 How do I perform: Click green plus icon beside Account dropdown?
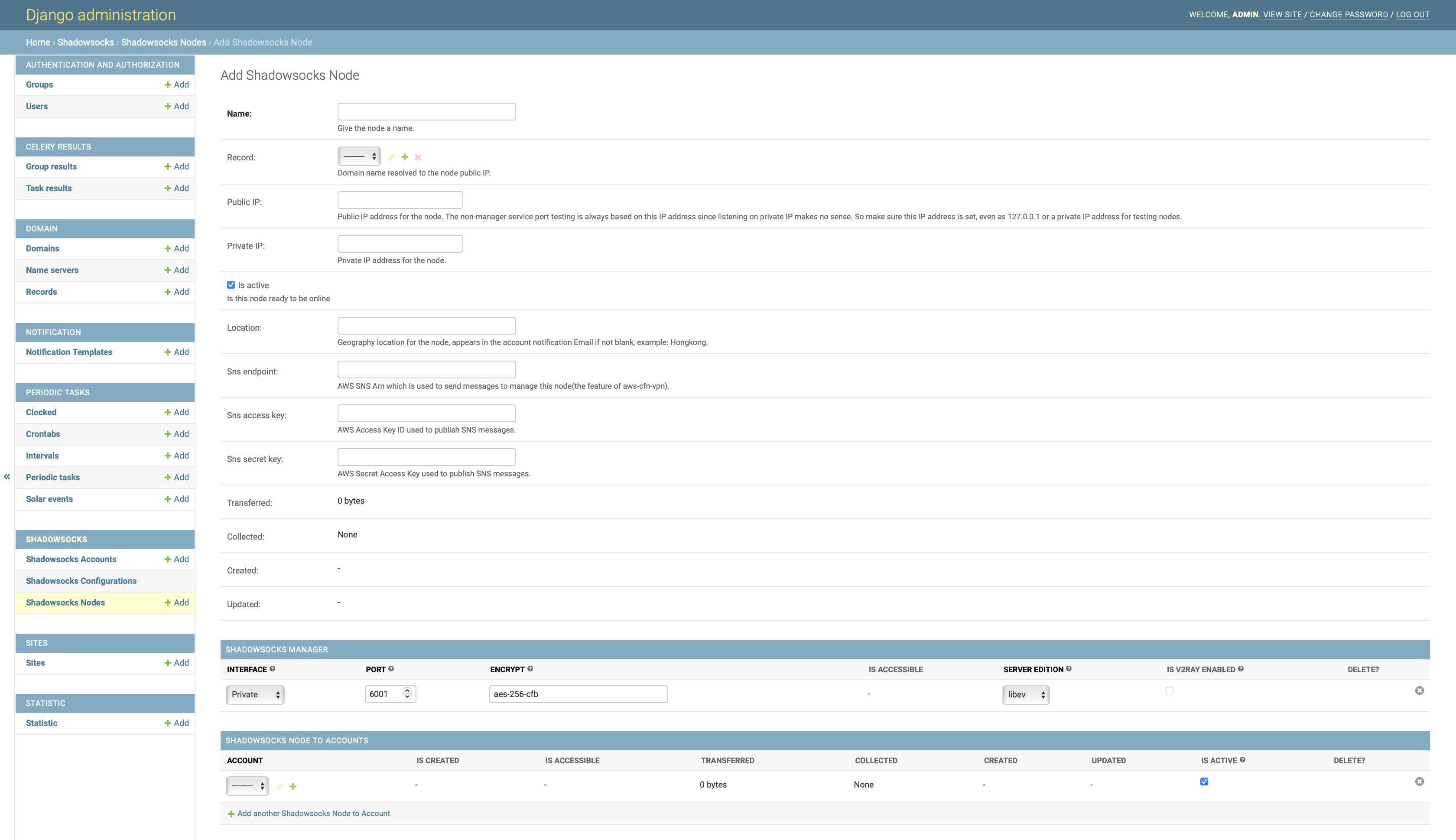pyautogui.click(x=293, y=786)
